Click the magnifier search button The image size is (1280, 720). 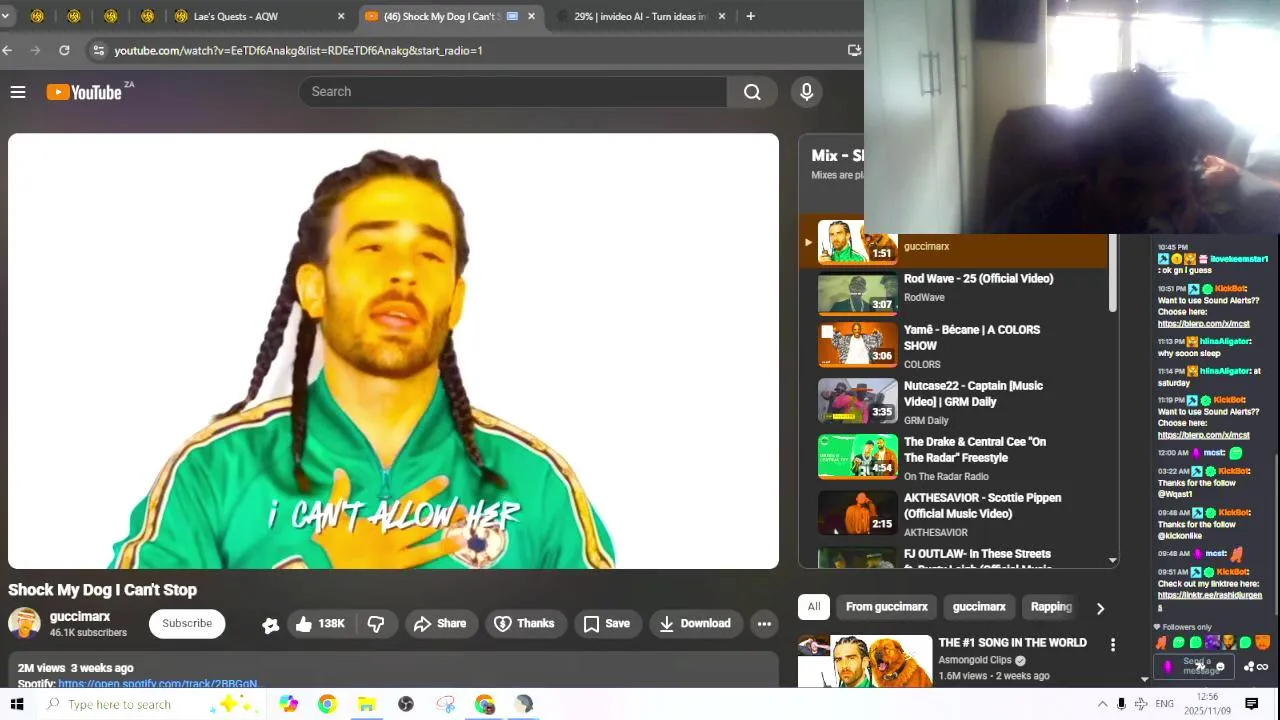[x=752, y=92]
